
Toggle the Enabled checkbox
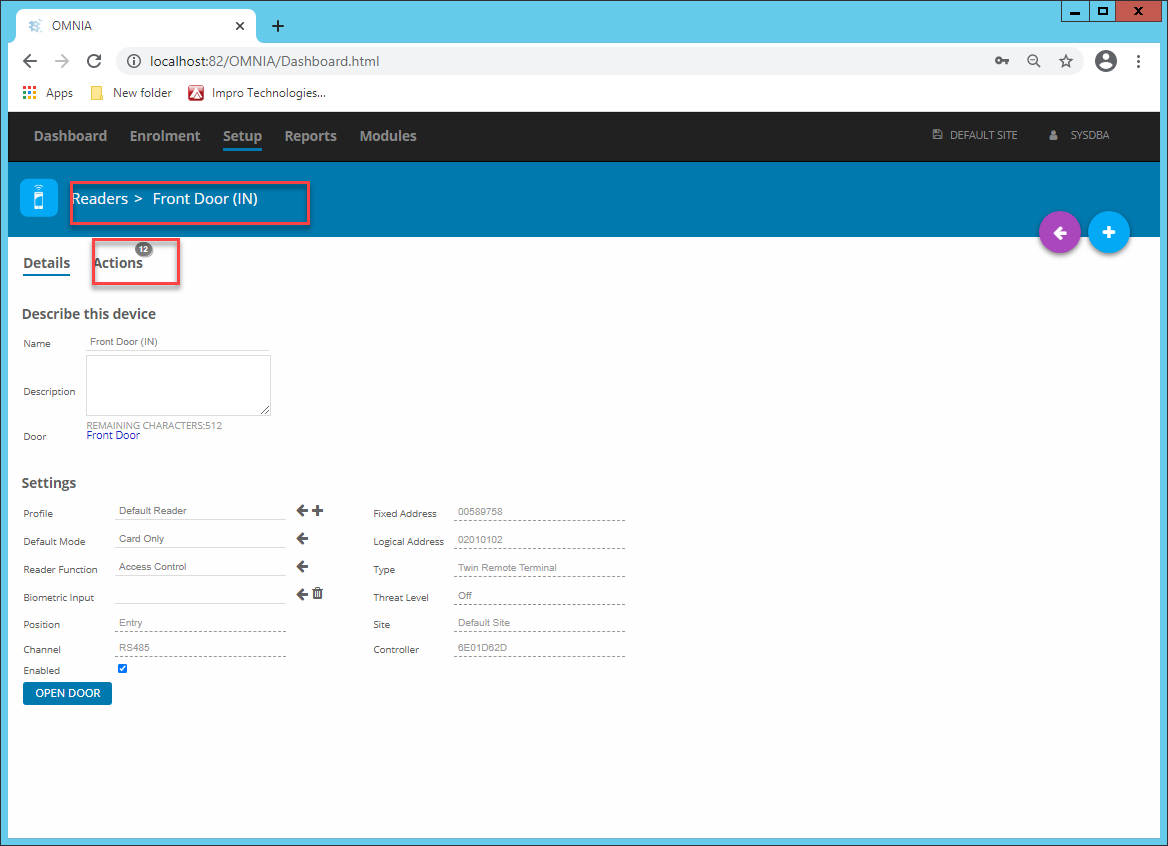(x=123, y=669)
